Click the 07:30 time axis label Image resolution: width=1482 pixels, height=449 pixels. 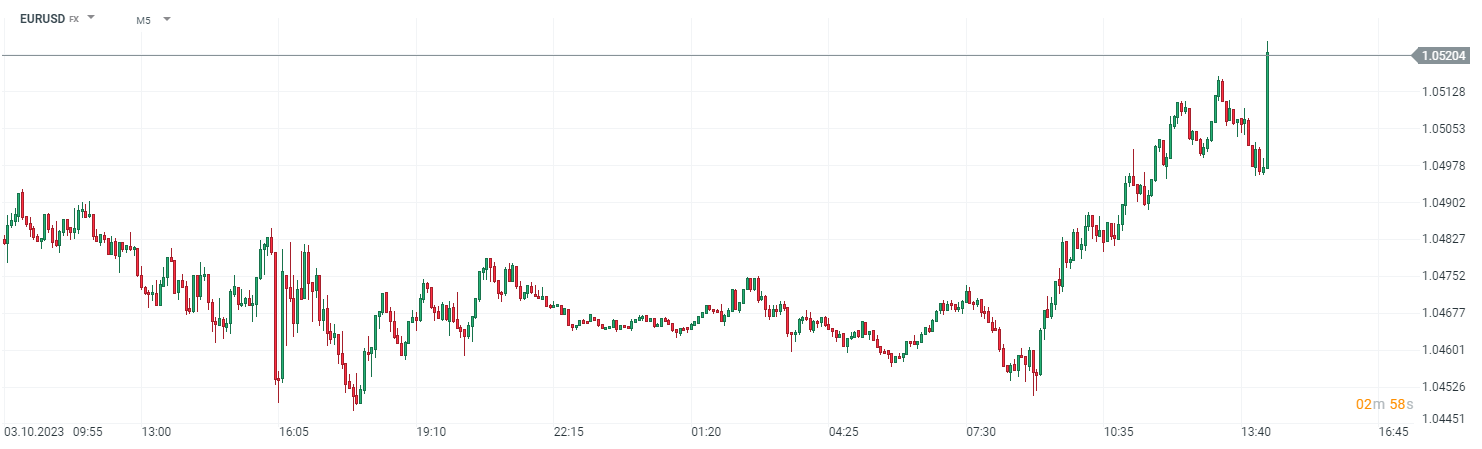(x=981, y=432)
